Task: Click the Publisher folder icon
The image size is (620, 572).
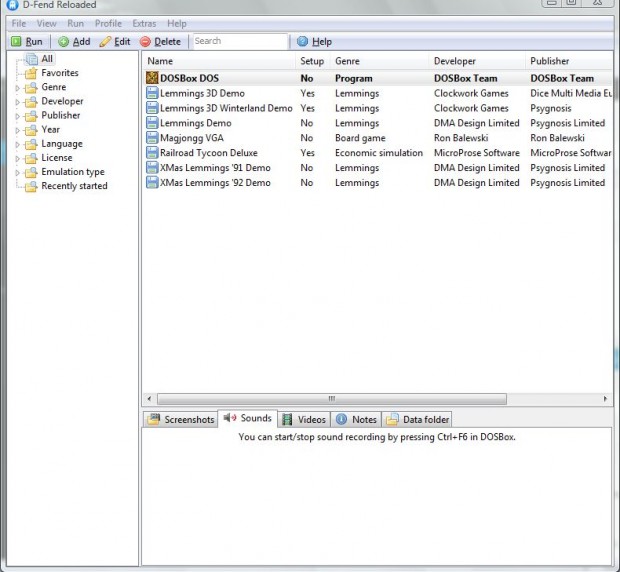Action: [x=31, y=115]
